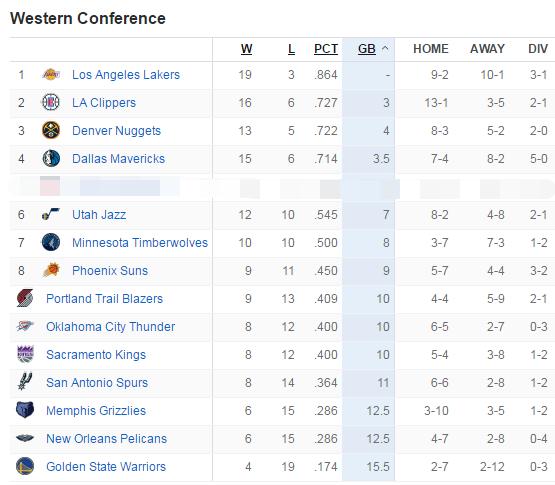Open the Memphis Grizzlies team link
The height and width of the screenshot is (485, 555).
(96, 410)
